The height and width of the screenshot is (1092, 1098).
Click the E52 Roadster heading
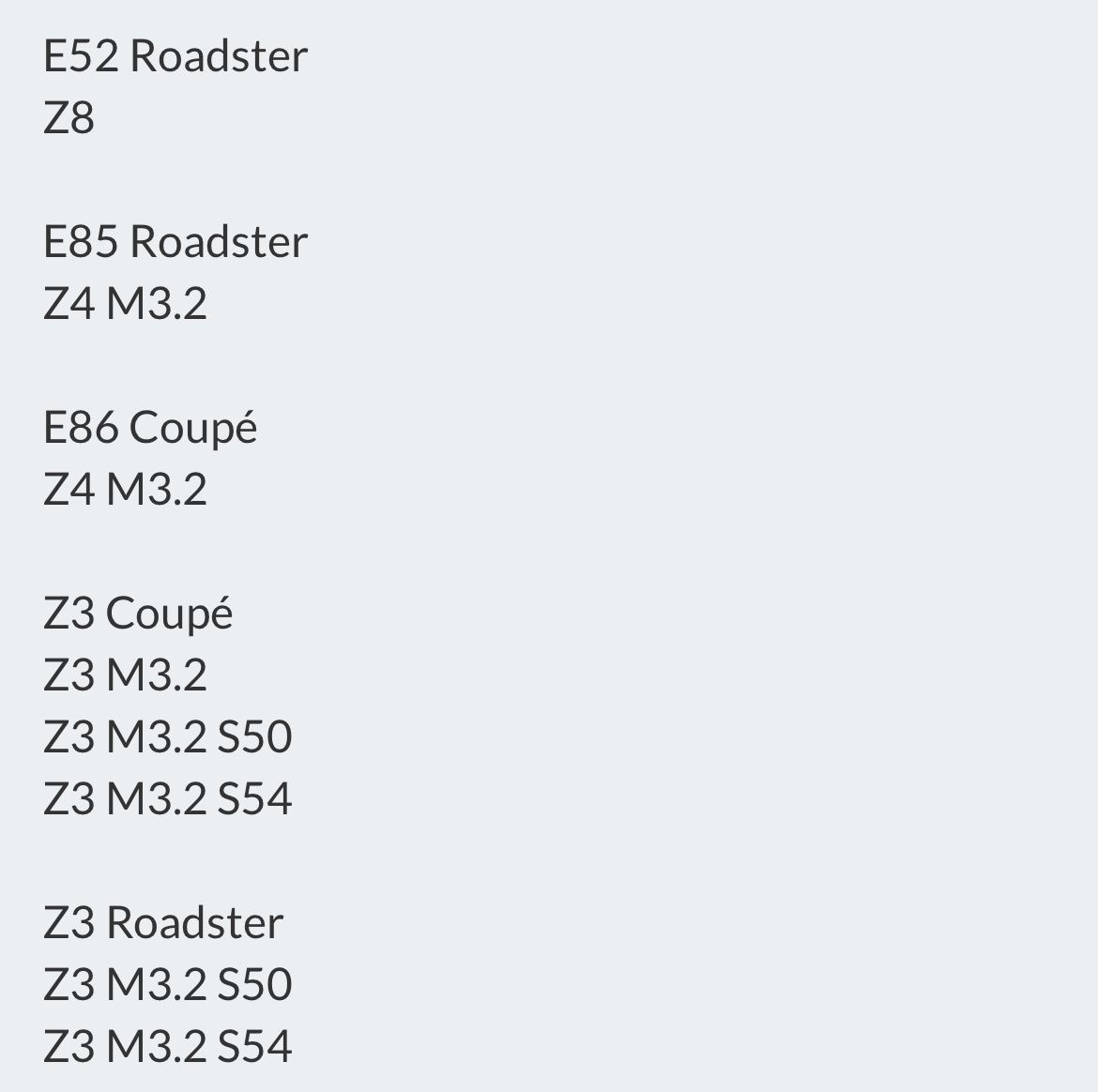175,56
